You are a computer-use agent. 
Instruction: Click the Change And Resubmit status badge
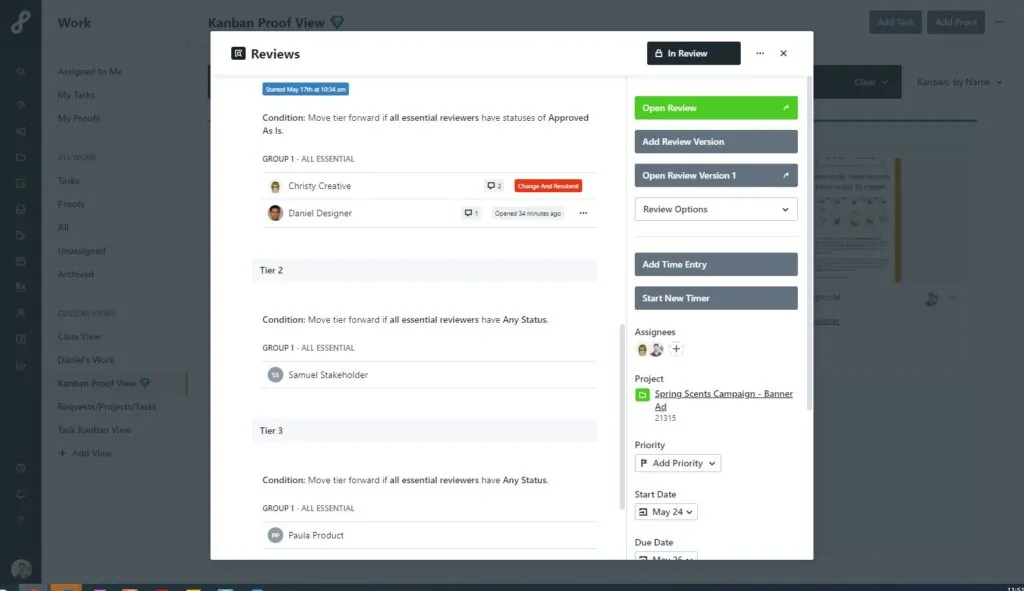pos(548,186)
